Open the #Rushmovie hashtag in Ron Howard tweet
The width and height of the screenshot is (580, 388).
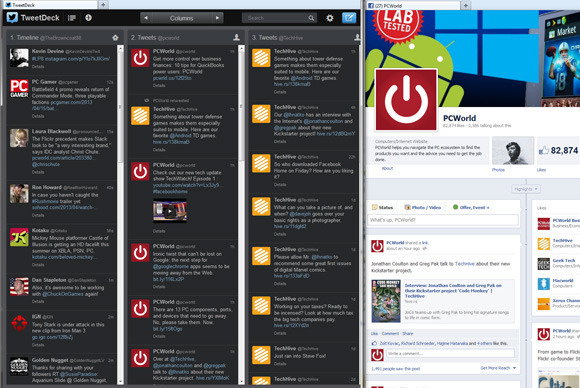45,201
